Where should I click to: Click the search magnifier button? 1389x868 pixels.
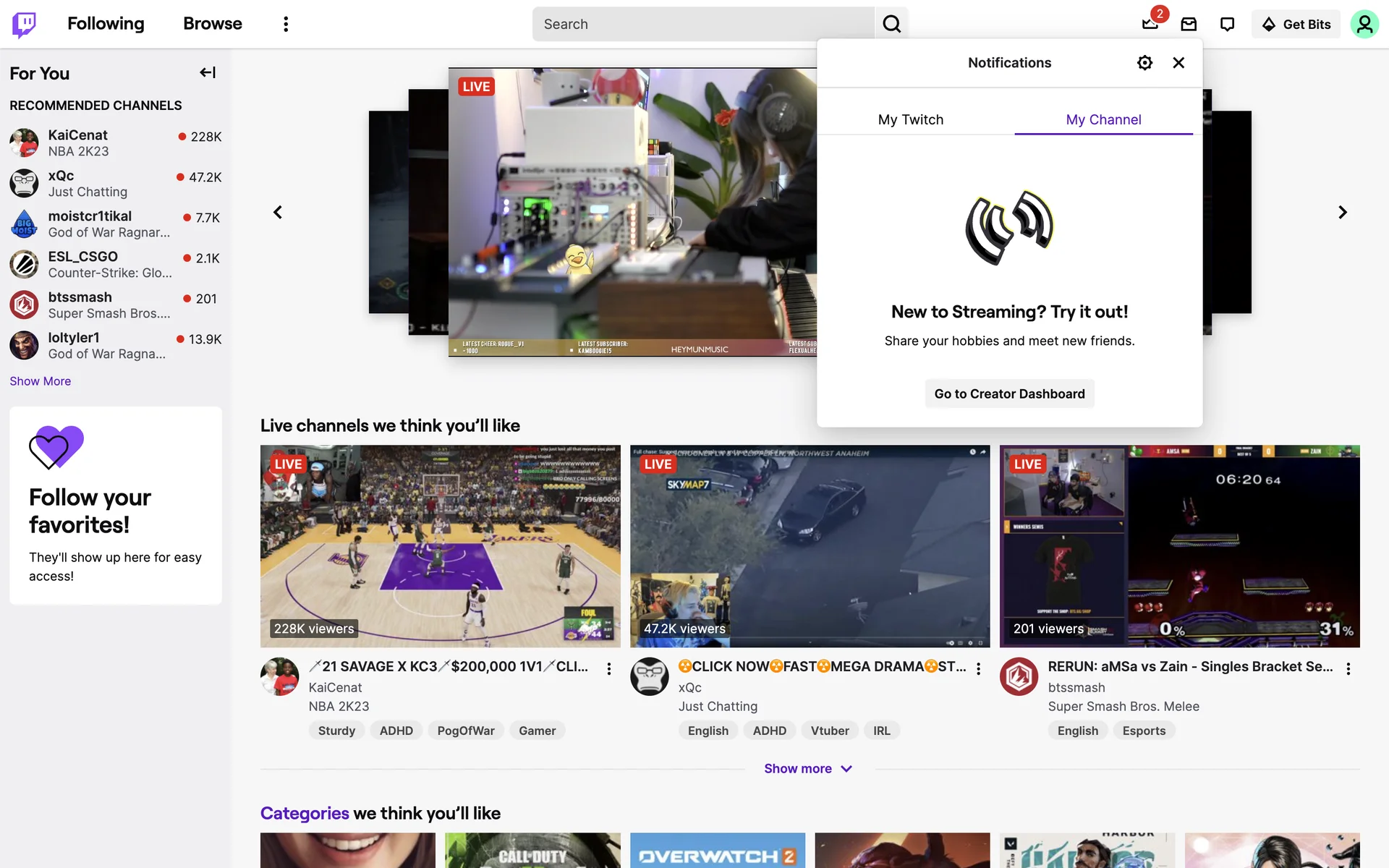891,24
